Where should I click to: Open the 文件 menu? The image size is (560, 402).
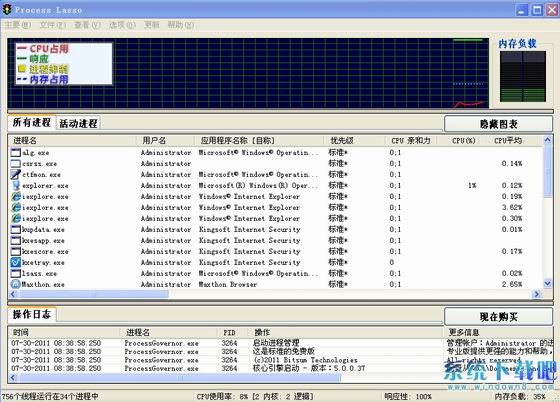52,25
